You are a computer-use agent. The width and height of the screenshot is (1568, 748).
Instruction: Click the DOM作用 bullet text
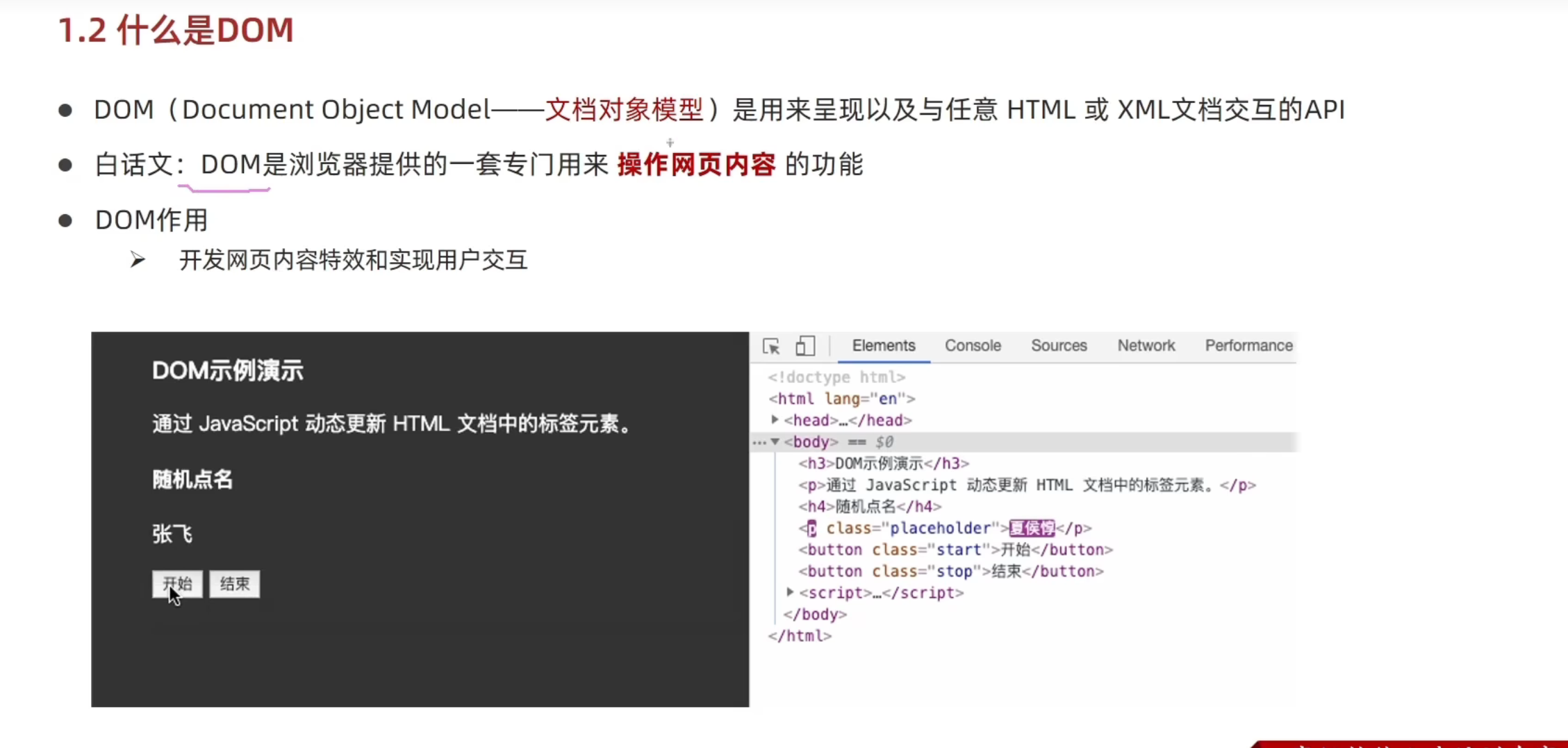click(x=151, y=220)
